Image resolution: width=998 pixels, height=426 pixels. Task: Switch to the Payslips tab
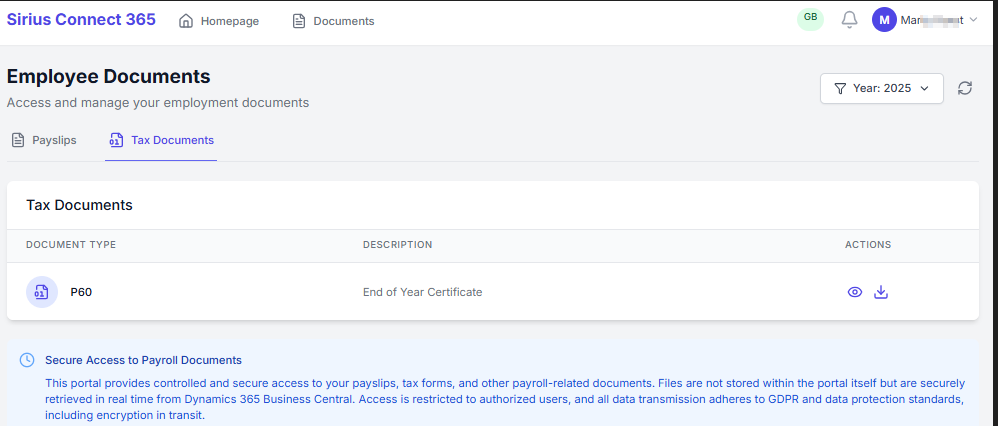tap(44, 140)
